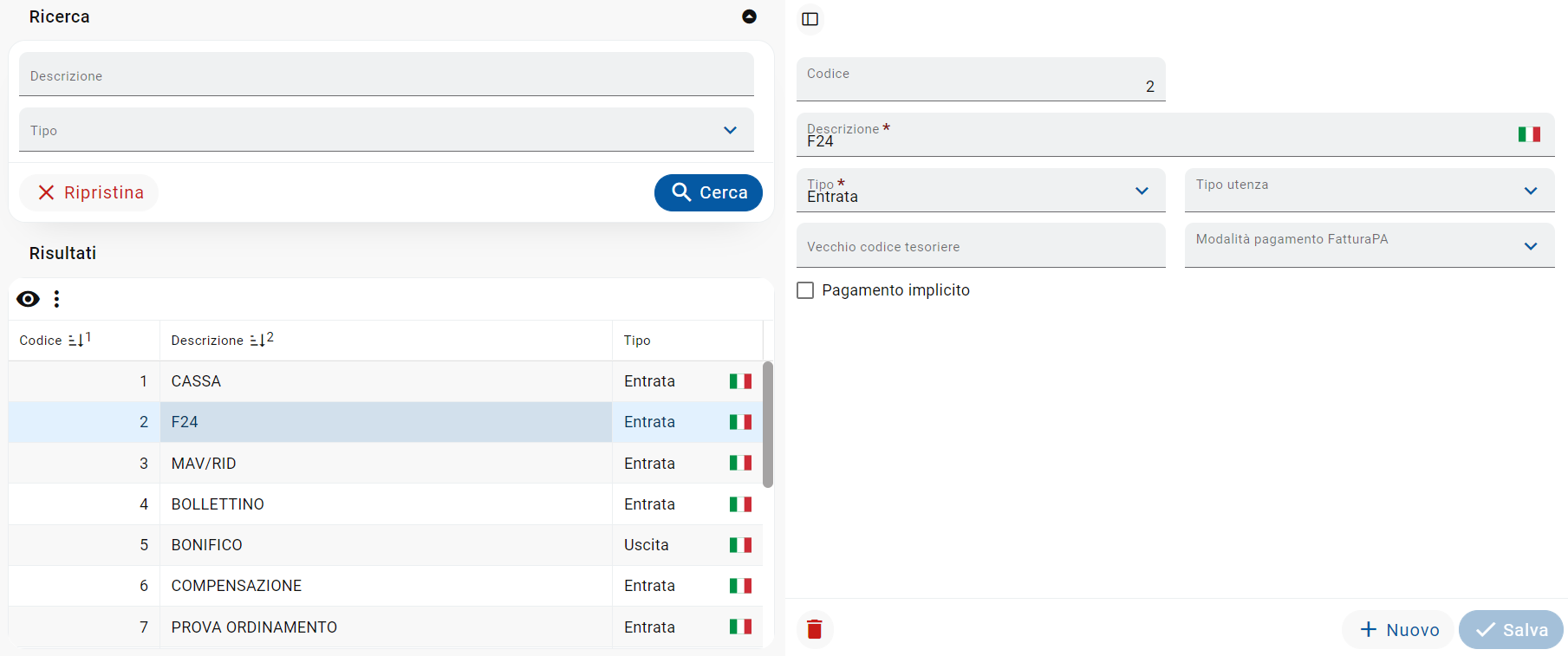This screenshot has width=1568, height=656.
Task: Click the flag icon in BONIFICO row
Action: pyautogui.click(x=739, y=545)
